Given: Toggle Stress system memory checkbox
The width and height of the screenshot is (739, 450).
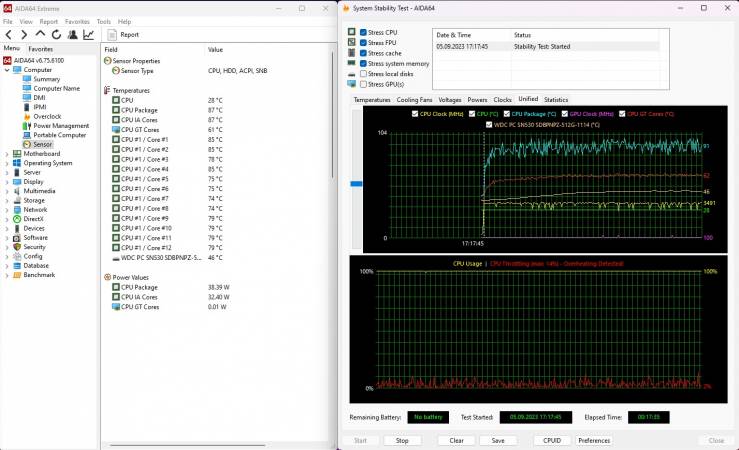Looking at the screenshot, I should pyautogui.click(x=363, y=64).
